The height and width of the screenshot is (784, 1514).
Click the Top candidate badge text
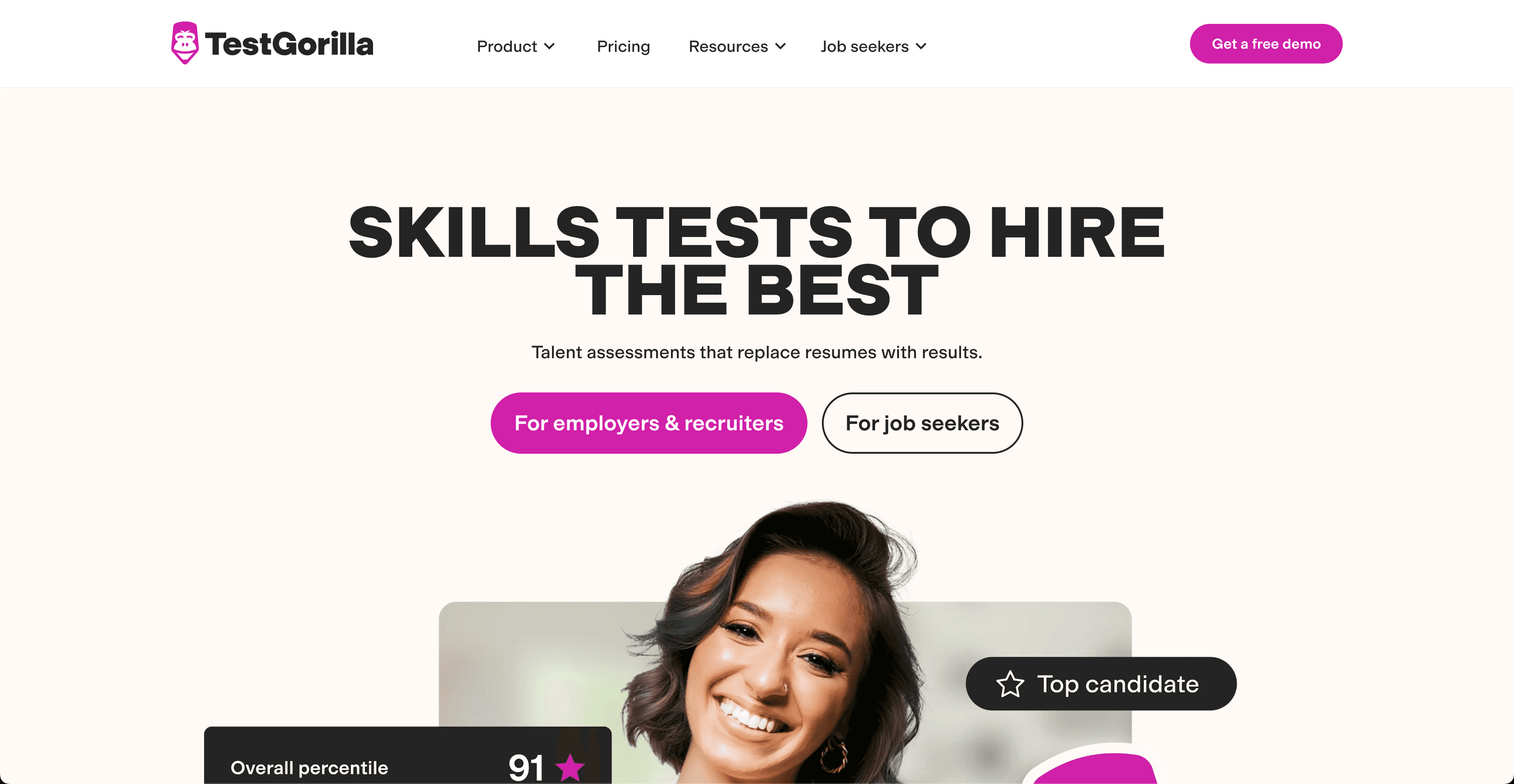click(1118, 684)
